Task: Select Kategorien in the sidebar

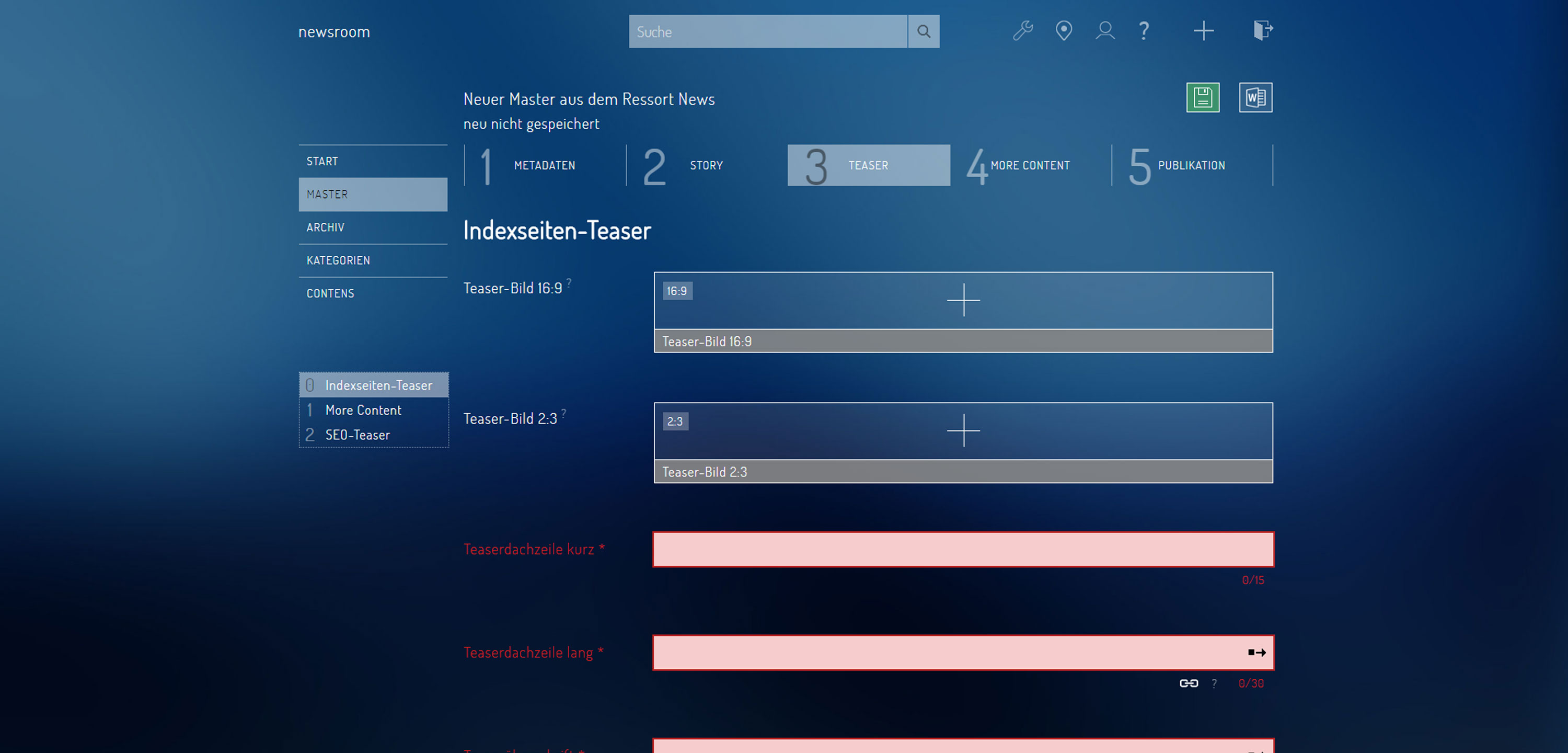Action: click(339, 260)
